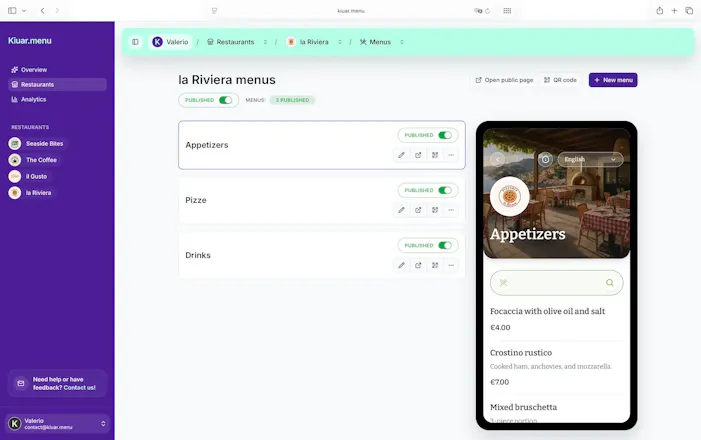Edit the Appetizers menu with pencil icon

[x=401, y=155]
